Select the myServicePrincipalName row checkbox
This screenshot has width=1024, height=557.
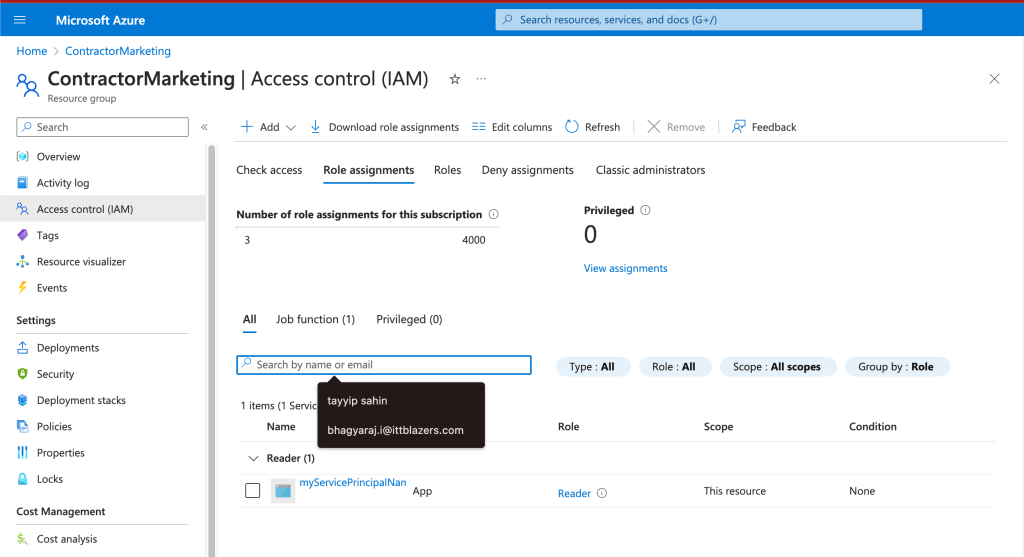[x=253, y=490]
